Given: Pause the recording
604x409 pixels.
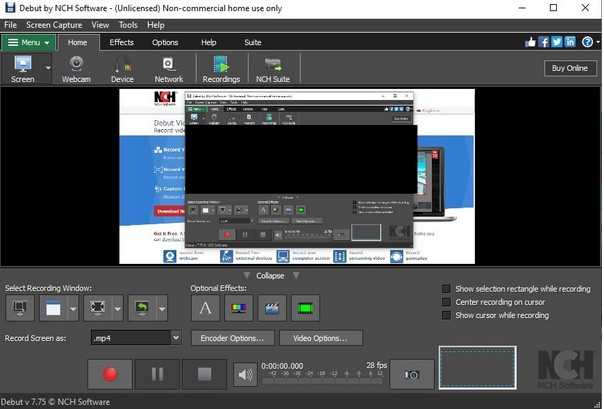Looking at the screenshot, I should (157, 374).
